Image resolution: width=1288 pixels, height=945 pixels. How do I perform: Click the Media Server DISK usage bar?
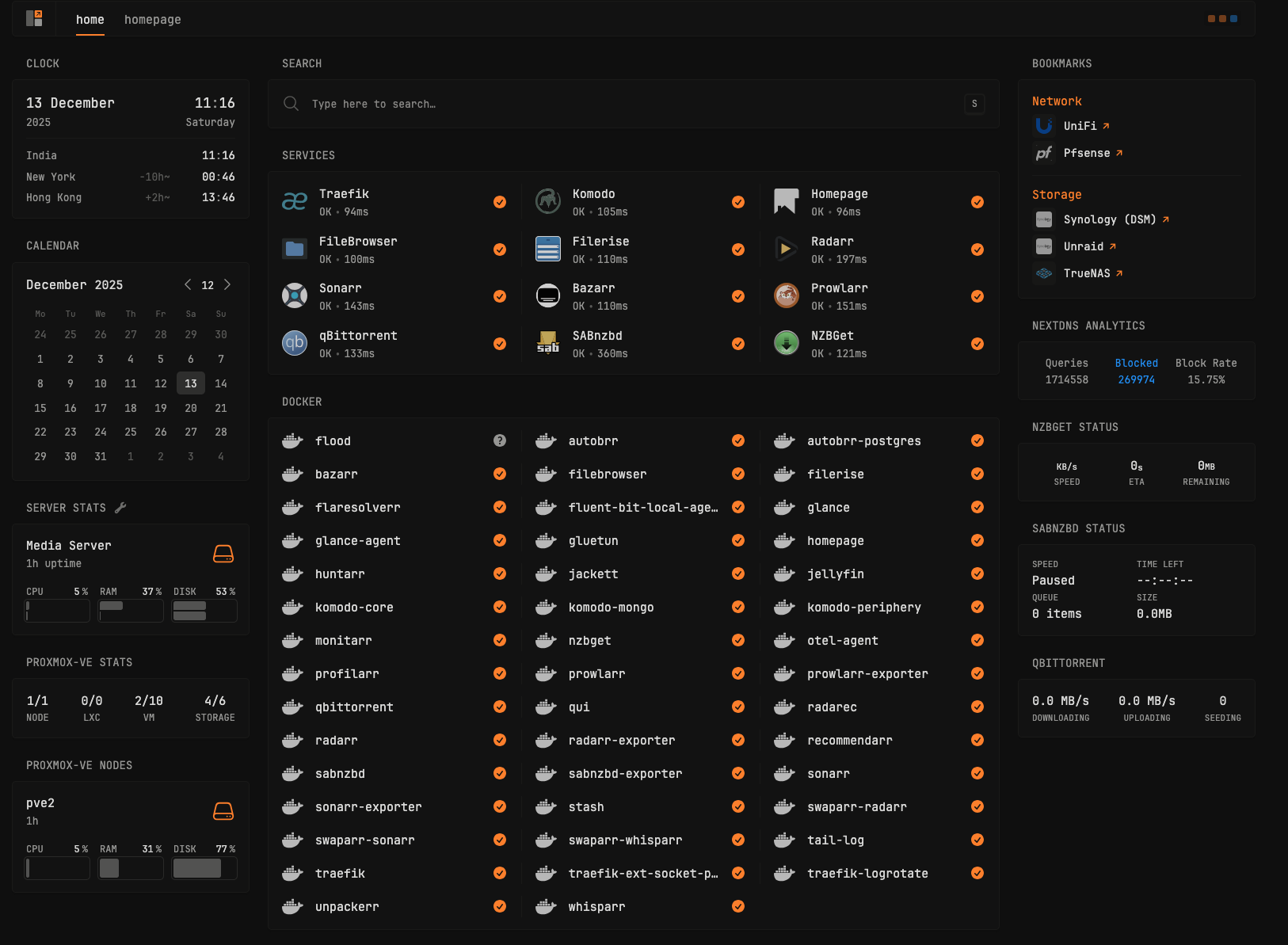204,611
